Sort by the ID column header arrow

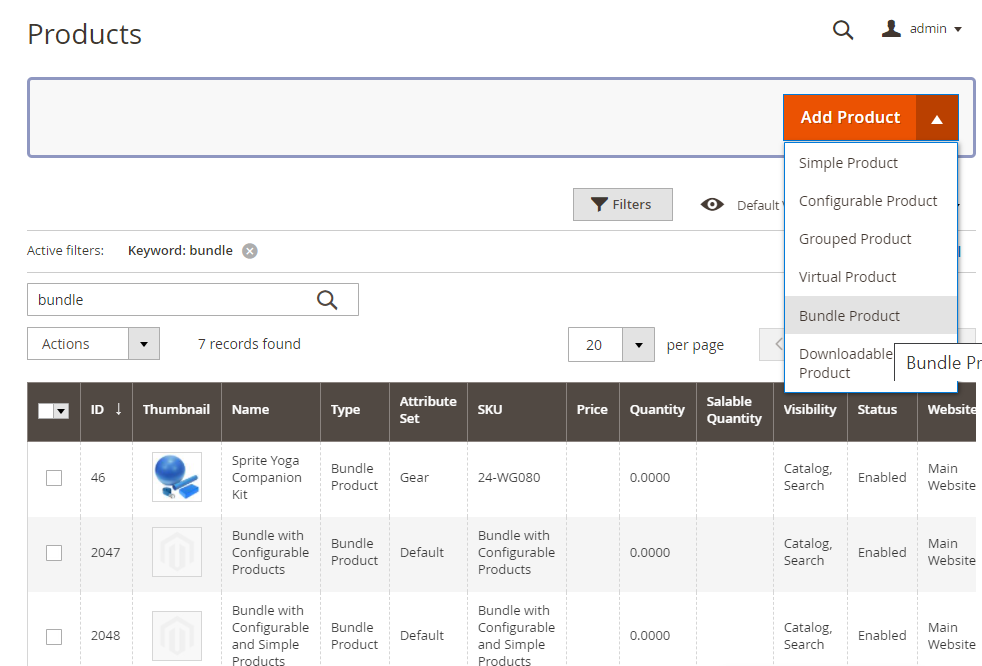[x=118, y=409]
